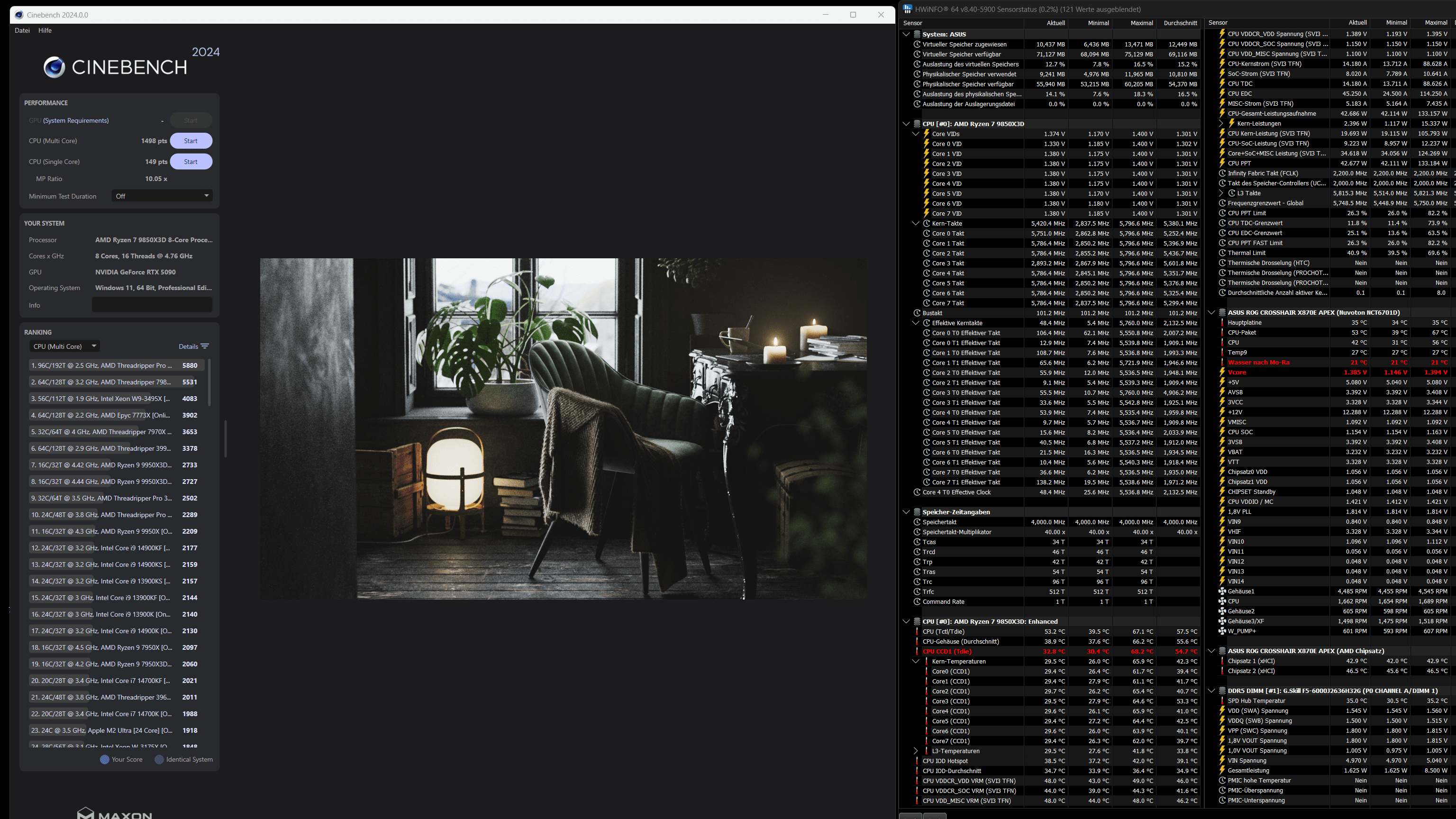This screenshot has height=819, width=1456.
Task: Click the ranking list vertical scrollbar
Action: (x=209, y=382)
